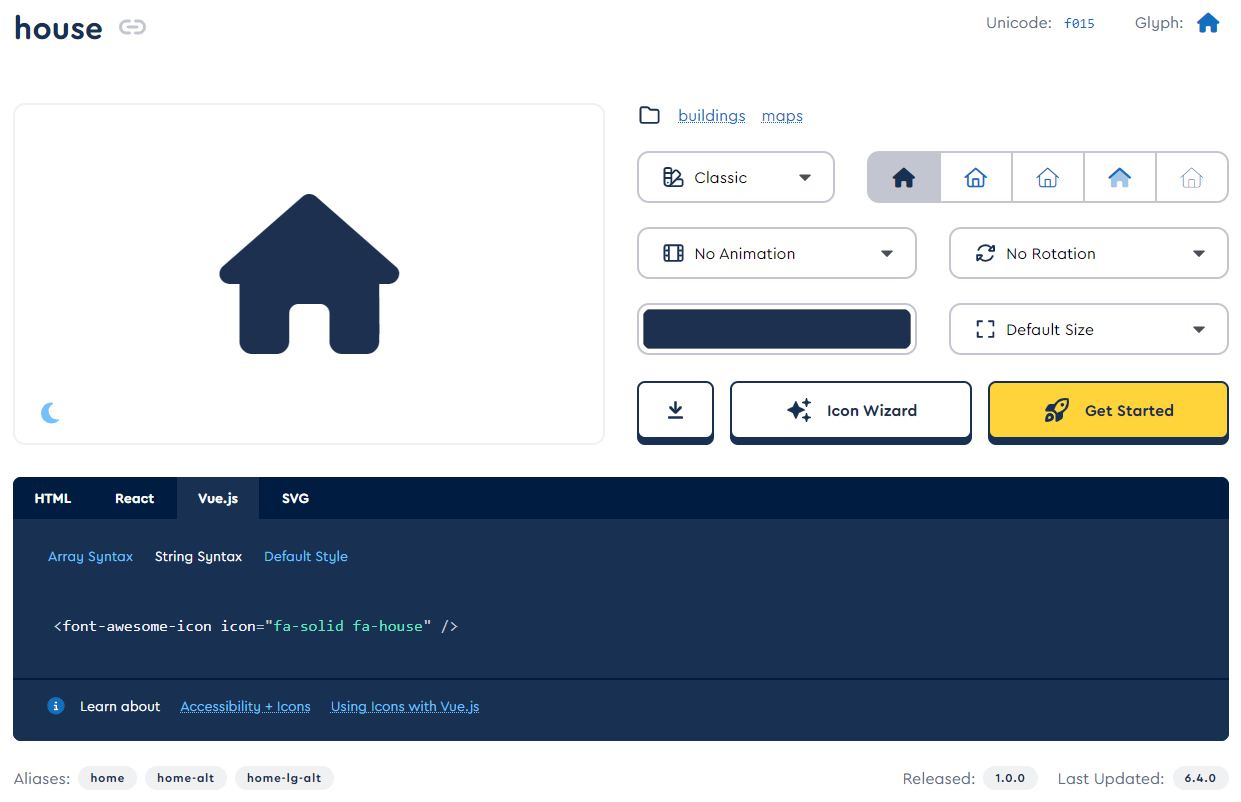Click the home-lg-alt alias tag
This screenshot has height=802, width=1241.
284,778
